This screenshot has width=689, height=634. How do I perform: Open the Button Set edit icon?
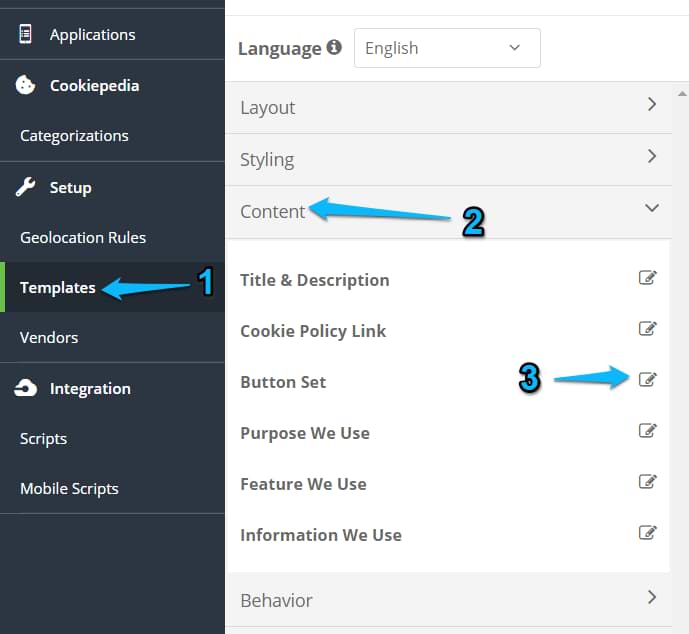647,379
